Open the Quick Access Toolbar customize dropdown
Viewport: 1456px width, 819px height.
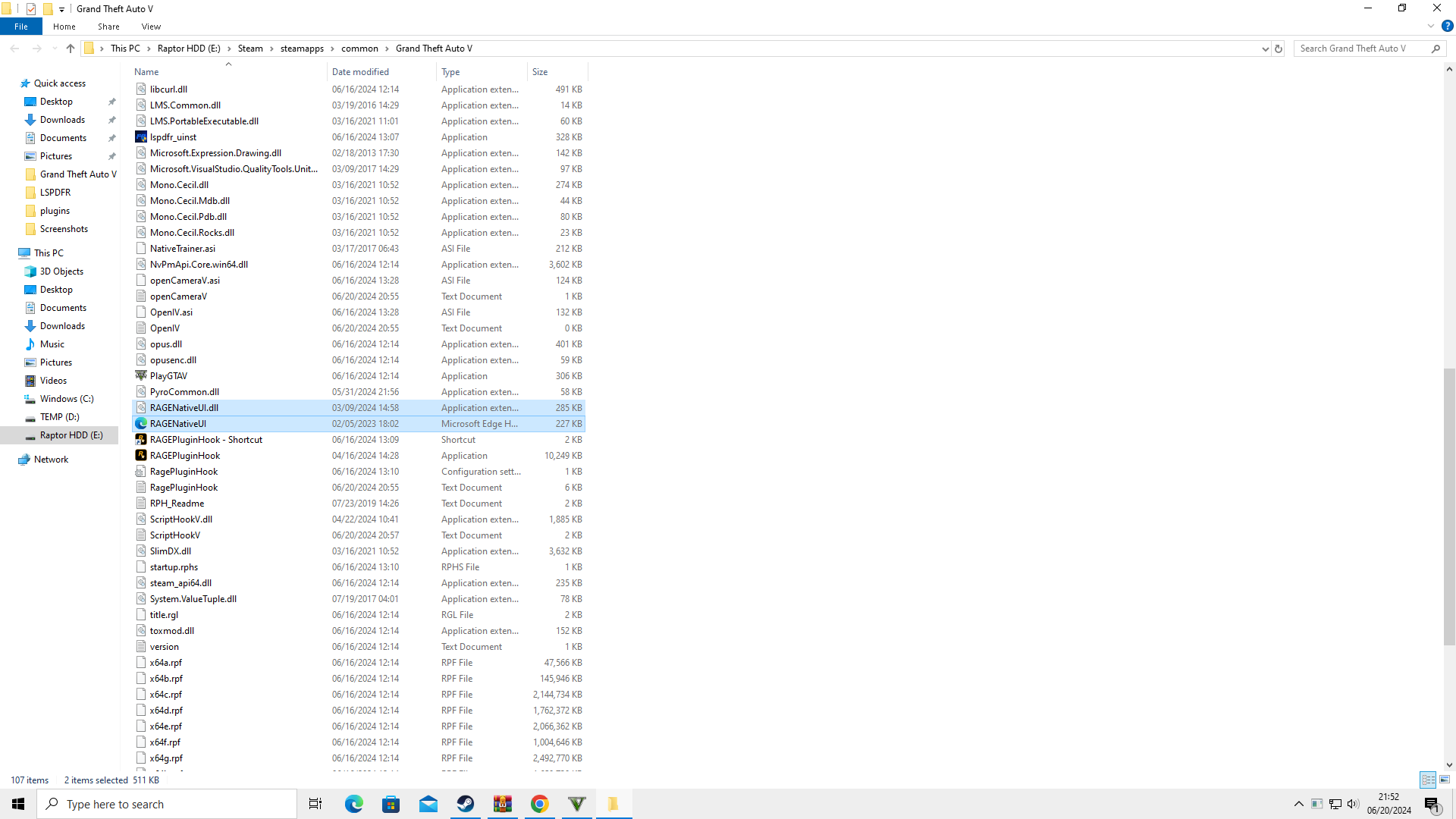pos(62,9)
